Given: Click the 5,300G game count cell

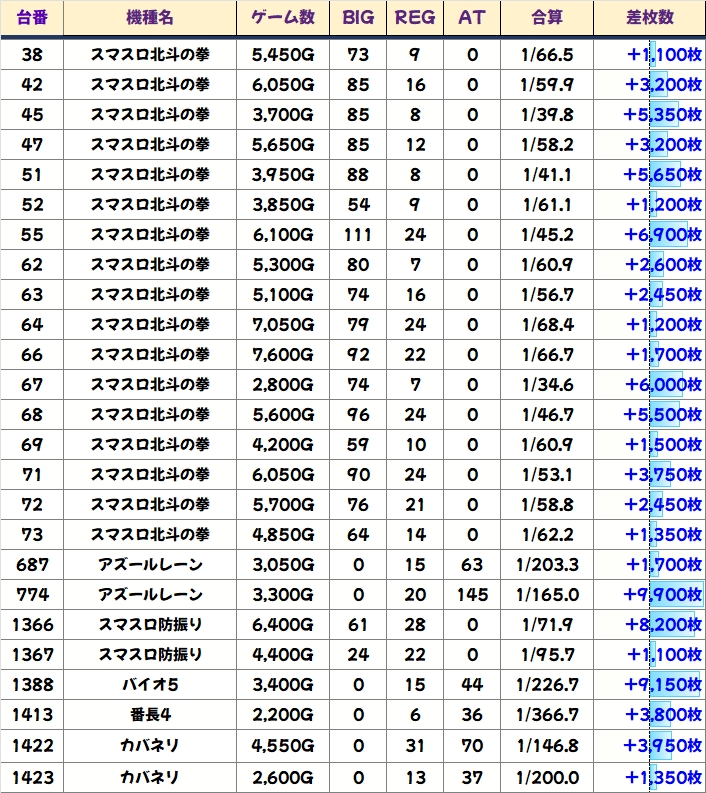Looking at the screenshot, I should coord(283,265).
